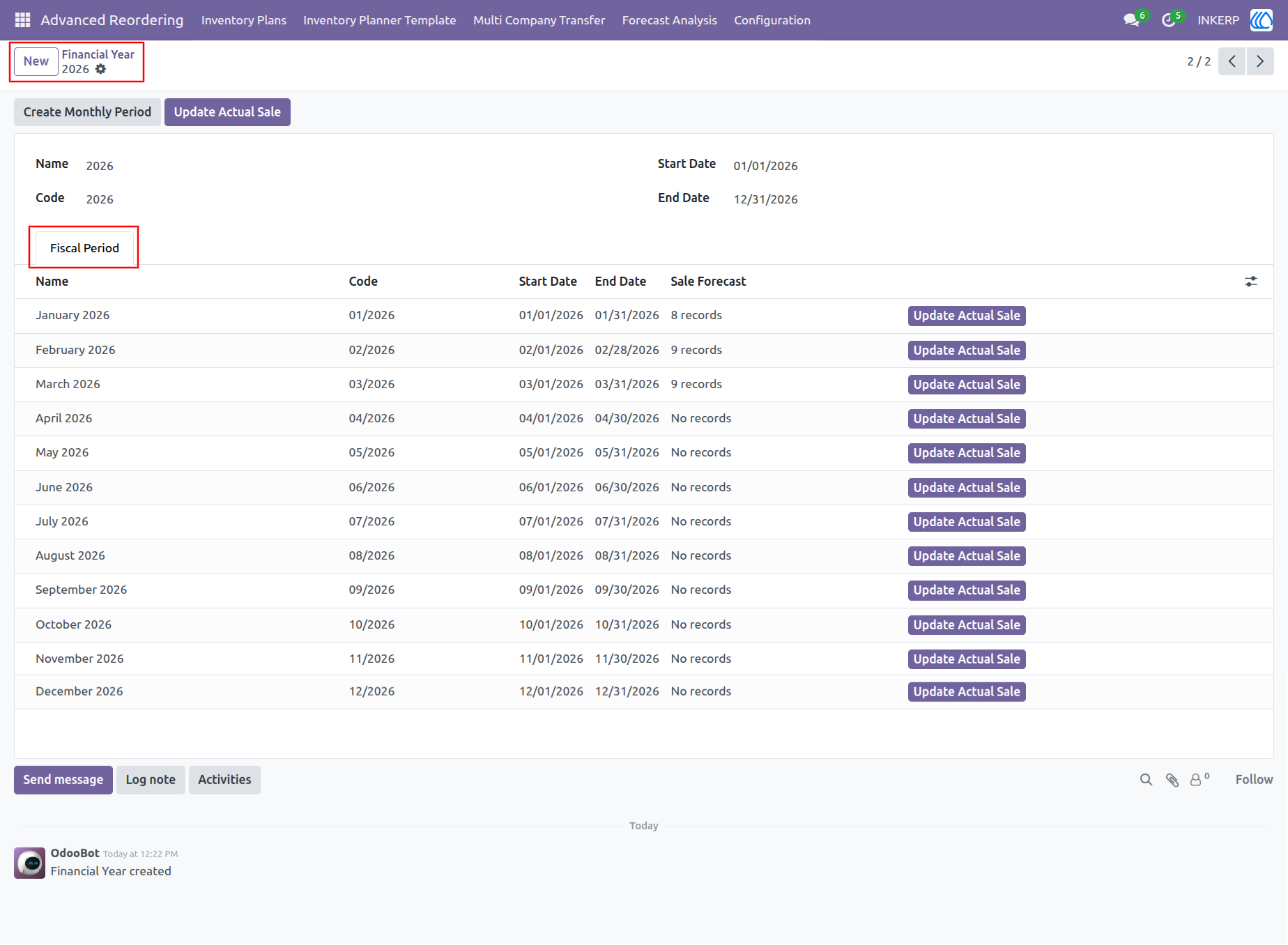Click the top Update Actual Sale button
Image resolution: width=1288 pixels, height=945 pixels.
pos(227,112)
